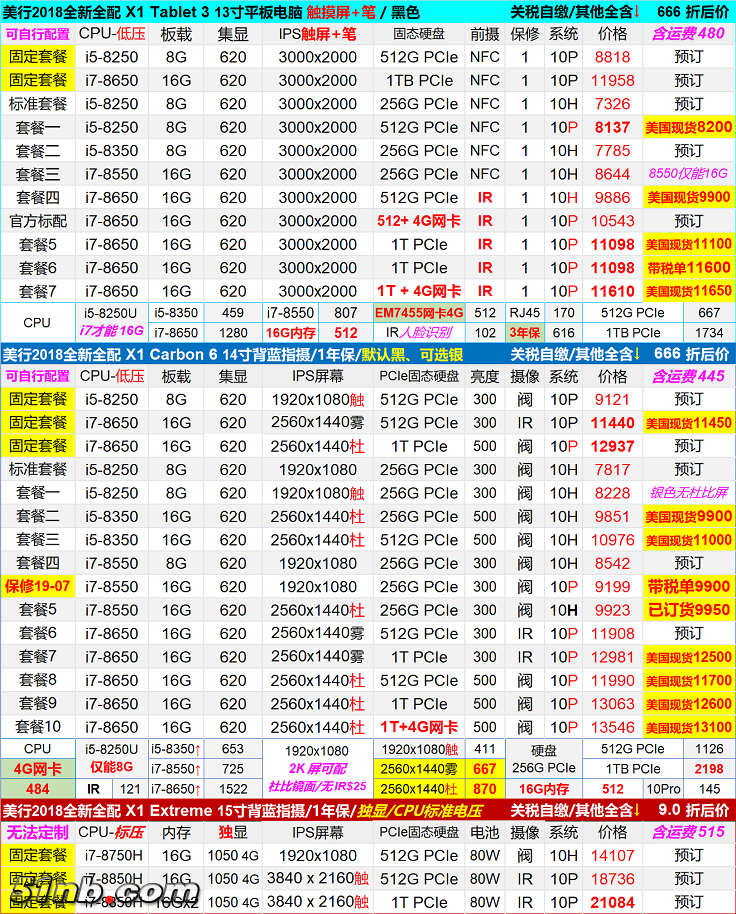Click the 官方标配 row label
Image resolution: width=736 pixels, height=914 pixels.
[x=38, y=221]
